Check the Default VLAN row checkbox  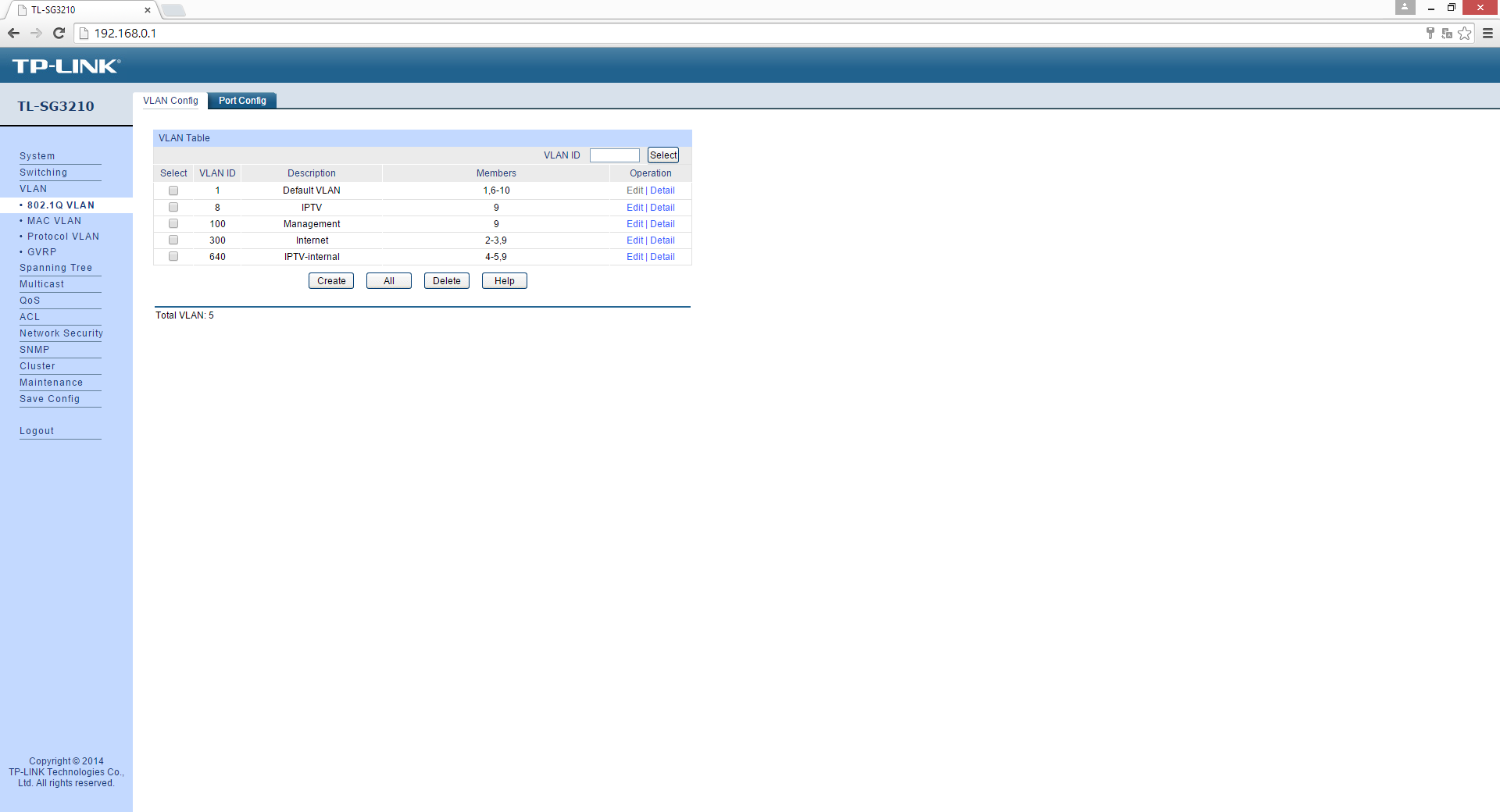[173, 191]
